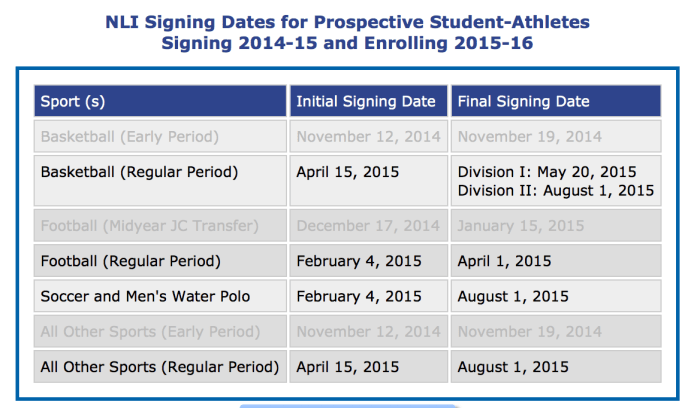Click the "Initial Signing Date" column header
The width and height of the screenshot is (700, 408).
tap(365, 101)
